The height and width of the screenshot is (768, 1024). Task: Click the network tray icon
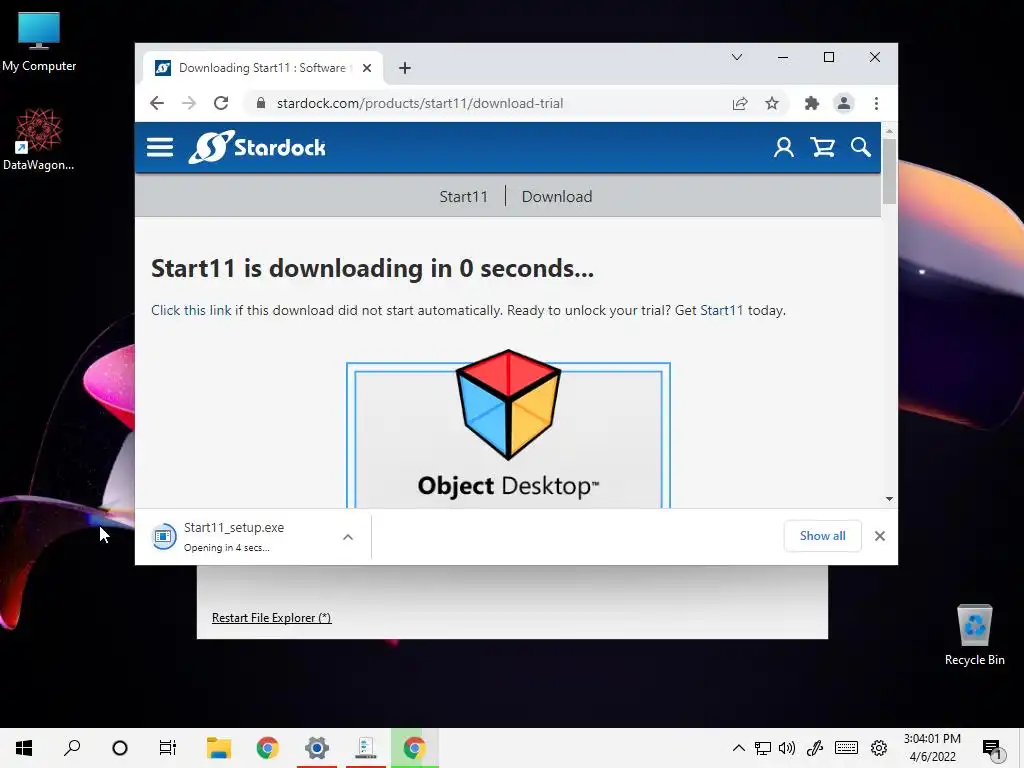763,748
